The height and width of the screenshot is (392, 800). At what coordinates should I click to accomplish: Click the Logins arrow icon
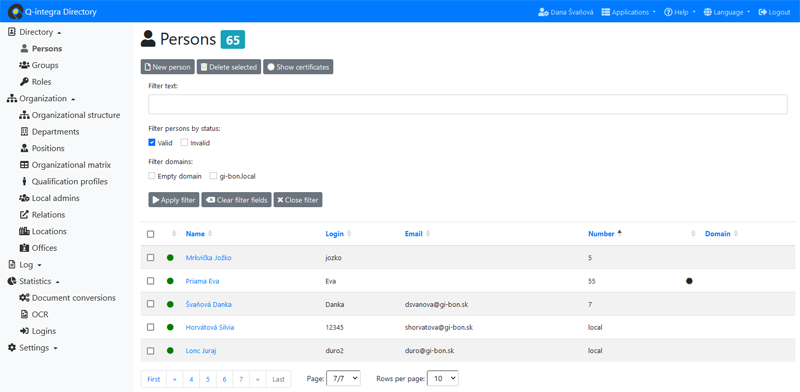24,331
